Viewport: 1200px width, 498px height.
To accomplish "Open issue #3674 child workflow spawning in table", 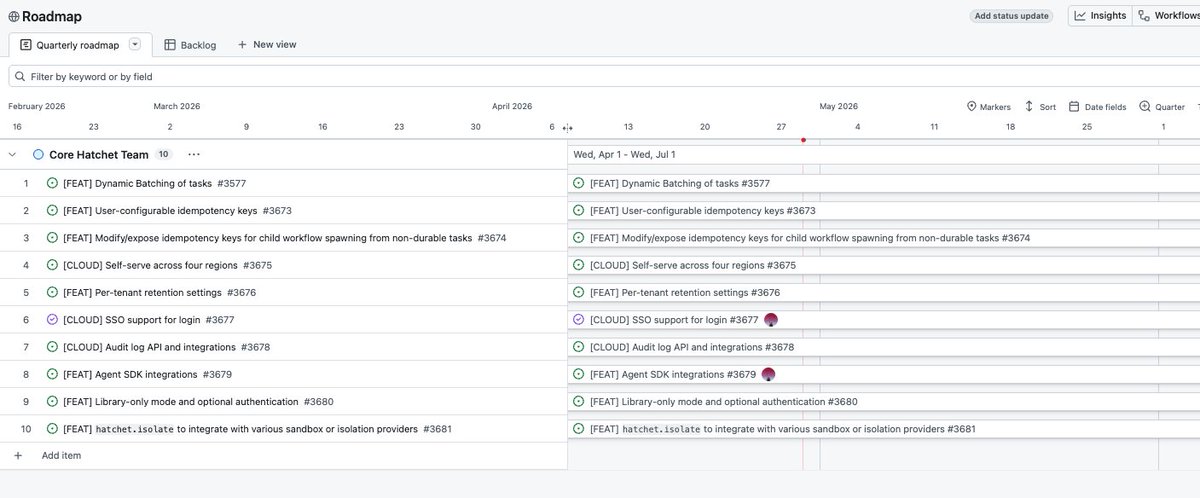I will tap(284, 238).
